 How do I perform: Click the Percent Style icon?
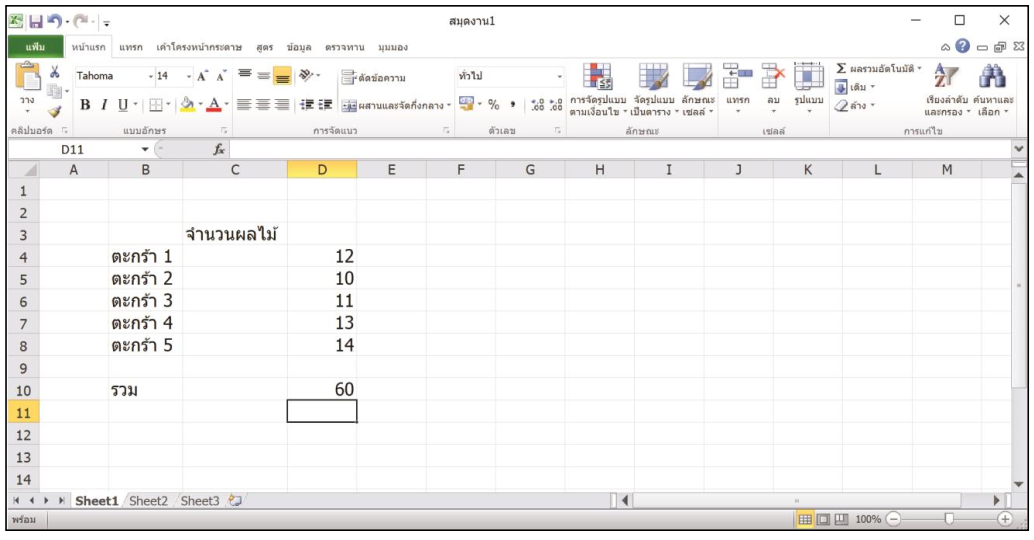tap(493, 104)
